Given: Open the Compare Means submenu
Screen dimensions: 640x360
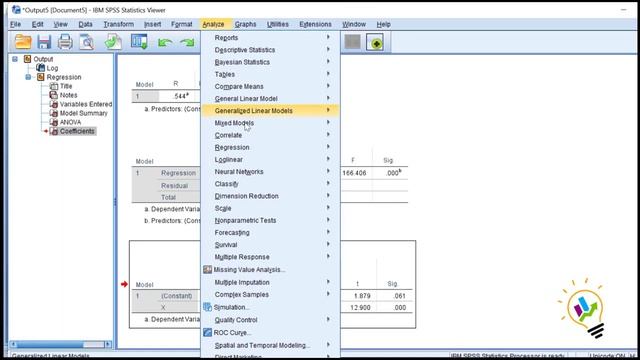Looking at the screenshot, I should [270, 86].
